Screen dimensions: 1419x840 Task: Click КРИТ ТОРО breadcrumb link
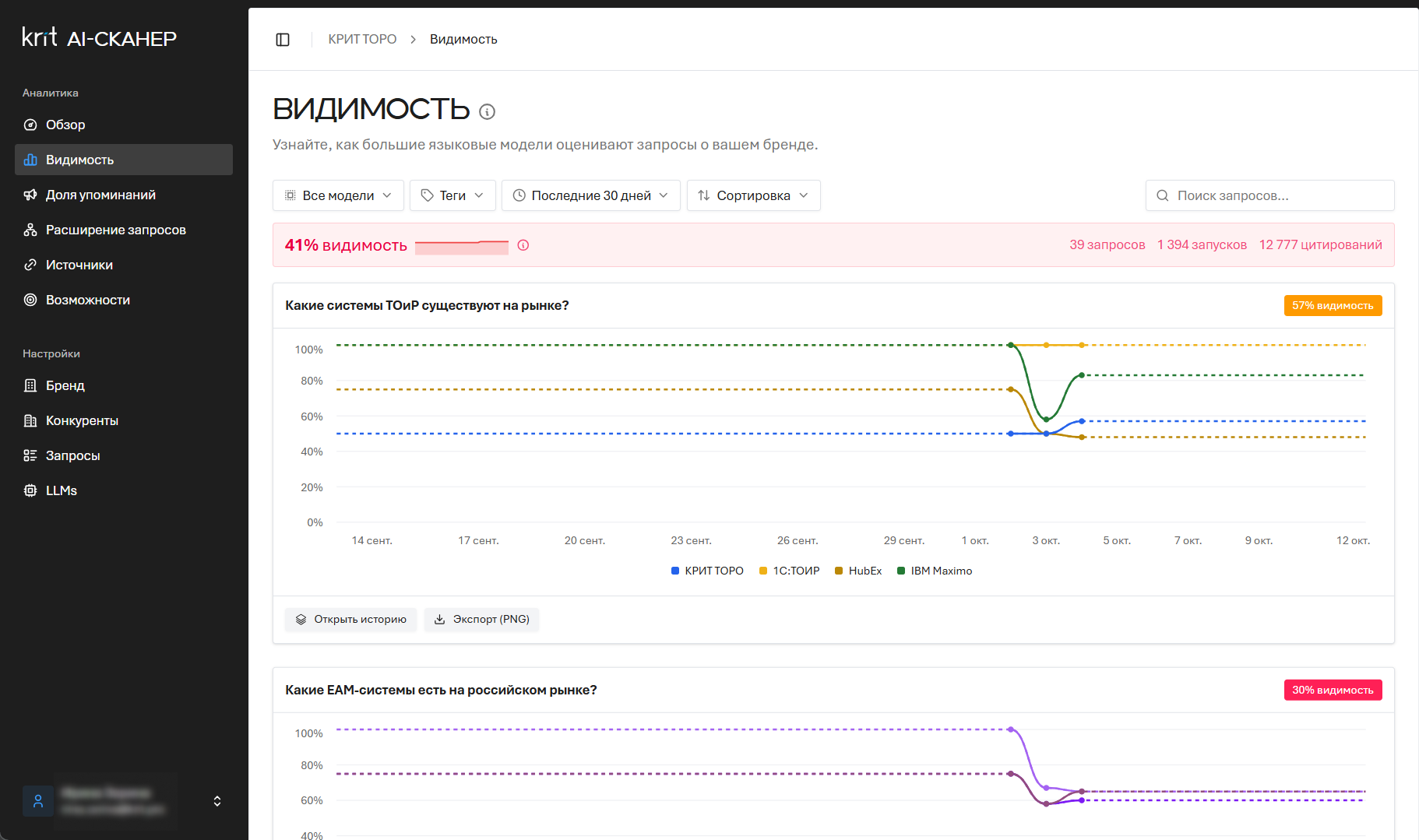point(362,39)
